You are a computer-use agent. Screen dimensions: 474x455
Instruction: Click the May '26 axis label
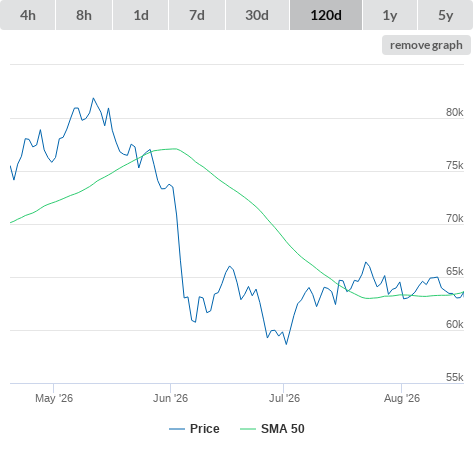[54, 398]
